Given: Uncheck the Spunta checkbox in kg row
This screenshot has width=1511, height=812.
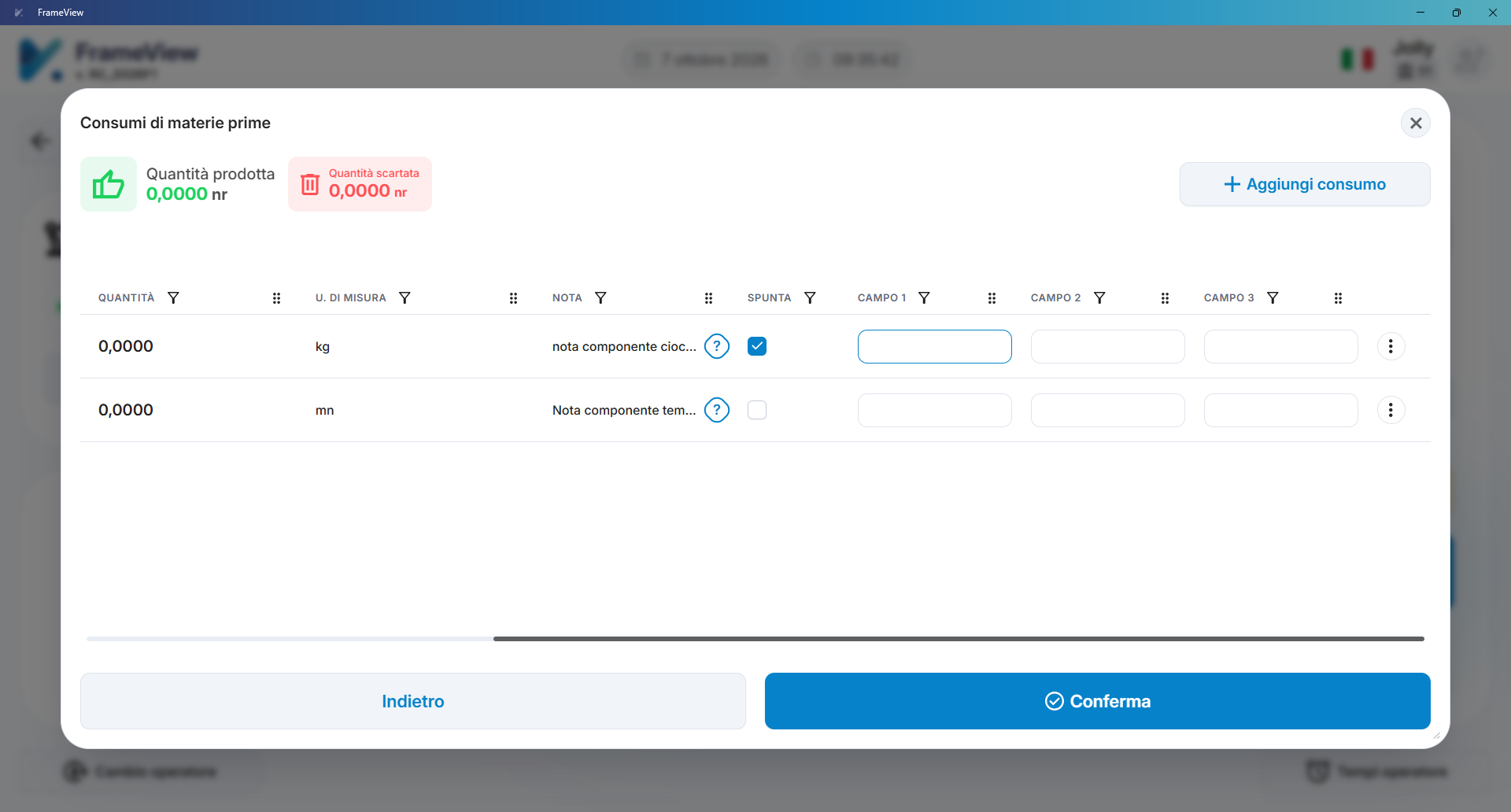Looking at the screenshot, I should point(757,346).
